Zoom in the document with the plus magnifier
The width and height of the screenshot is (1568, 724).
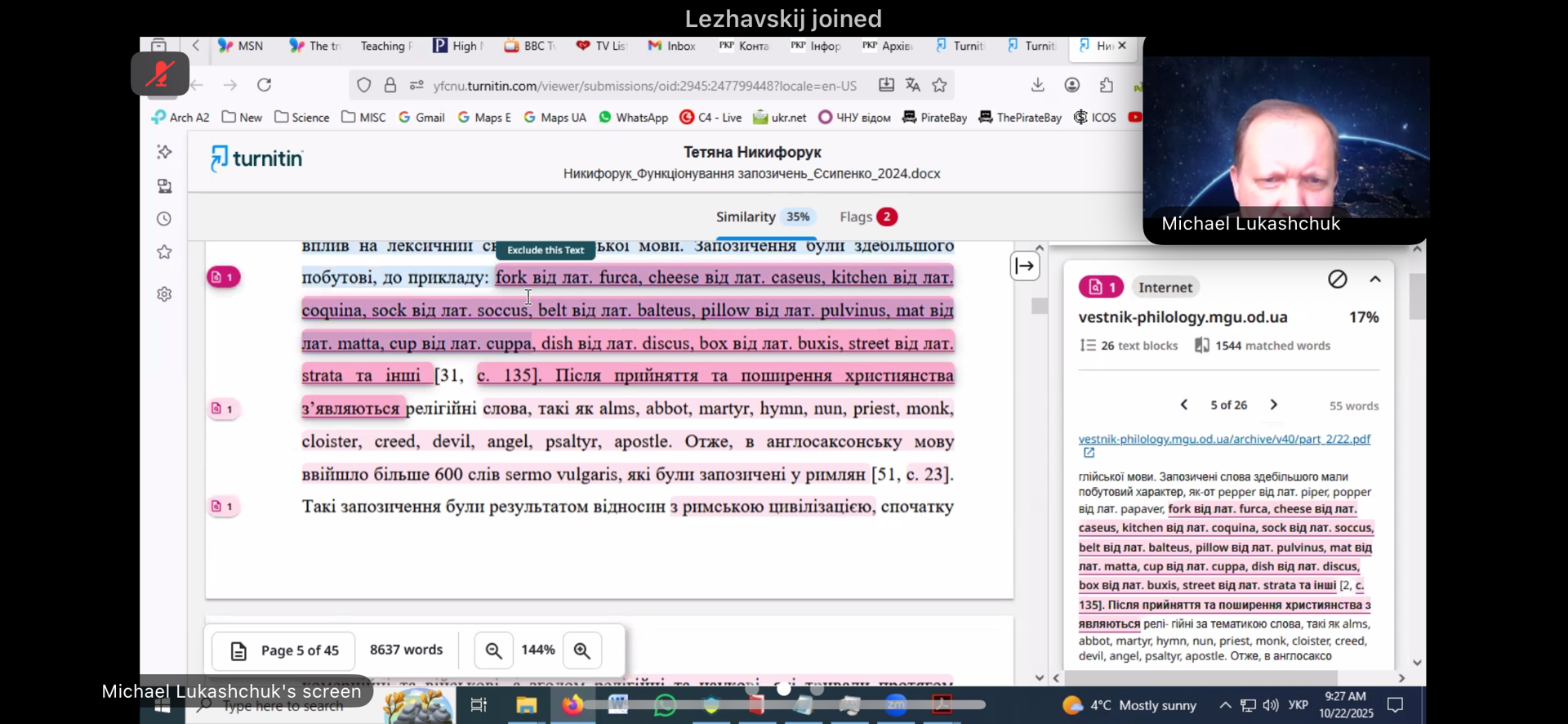tap(581, 650)
